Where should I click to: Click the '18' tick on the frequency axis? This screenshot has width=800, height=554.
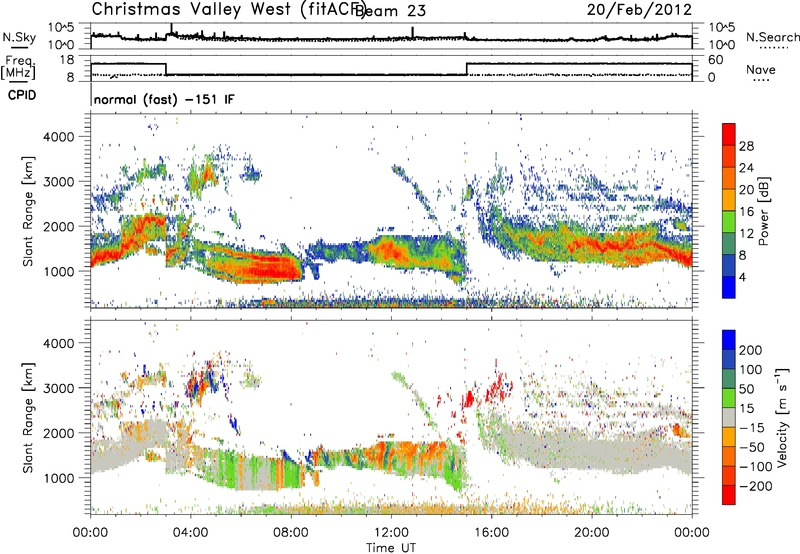(x=67, y=60)
